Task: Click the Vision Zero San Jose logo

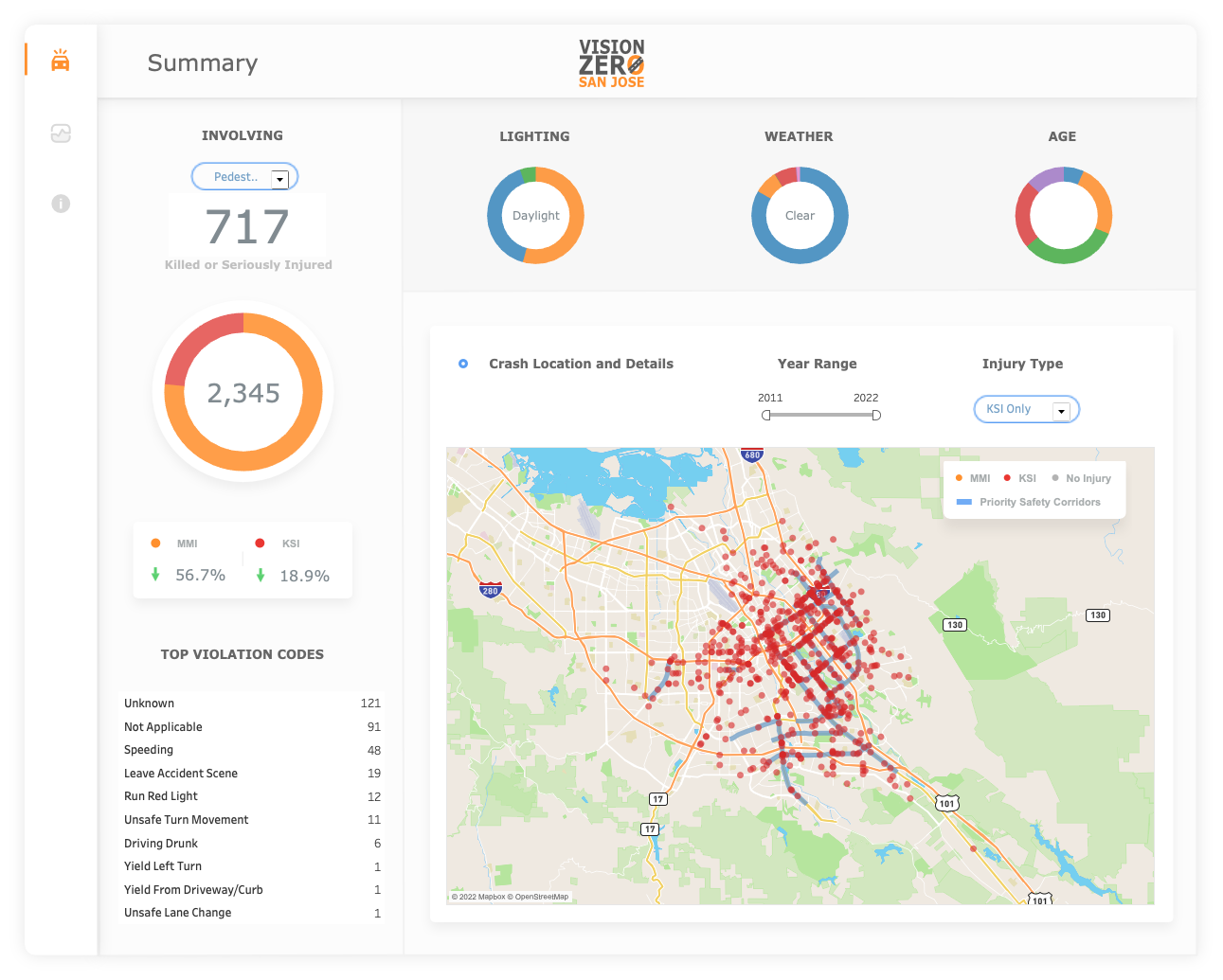Action: point(612,63)
